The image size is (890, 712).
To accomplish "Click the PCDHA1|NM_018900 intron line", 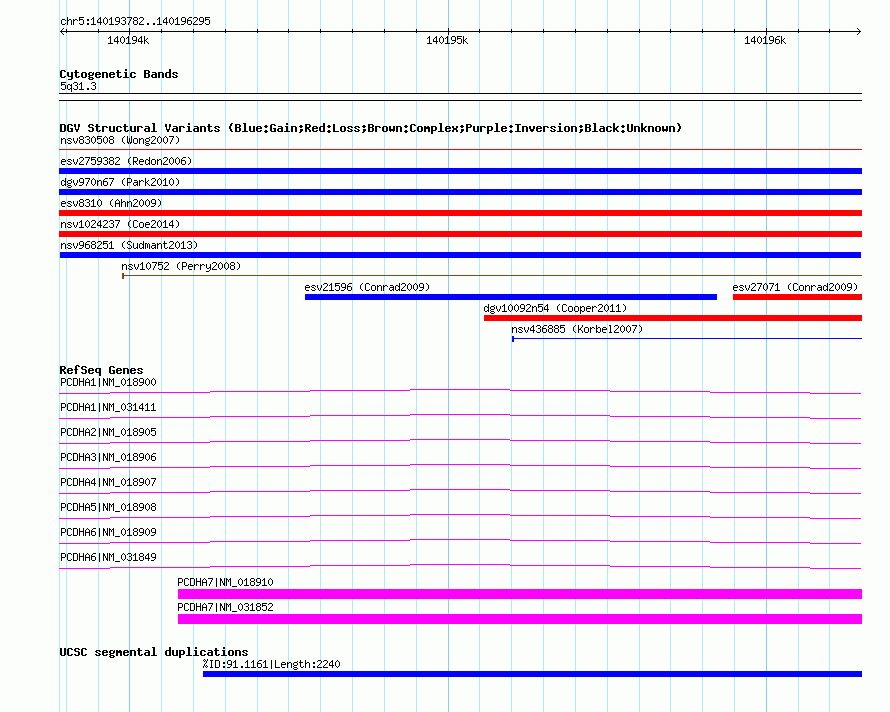I will (x=460, y=391).
